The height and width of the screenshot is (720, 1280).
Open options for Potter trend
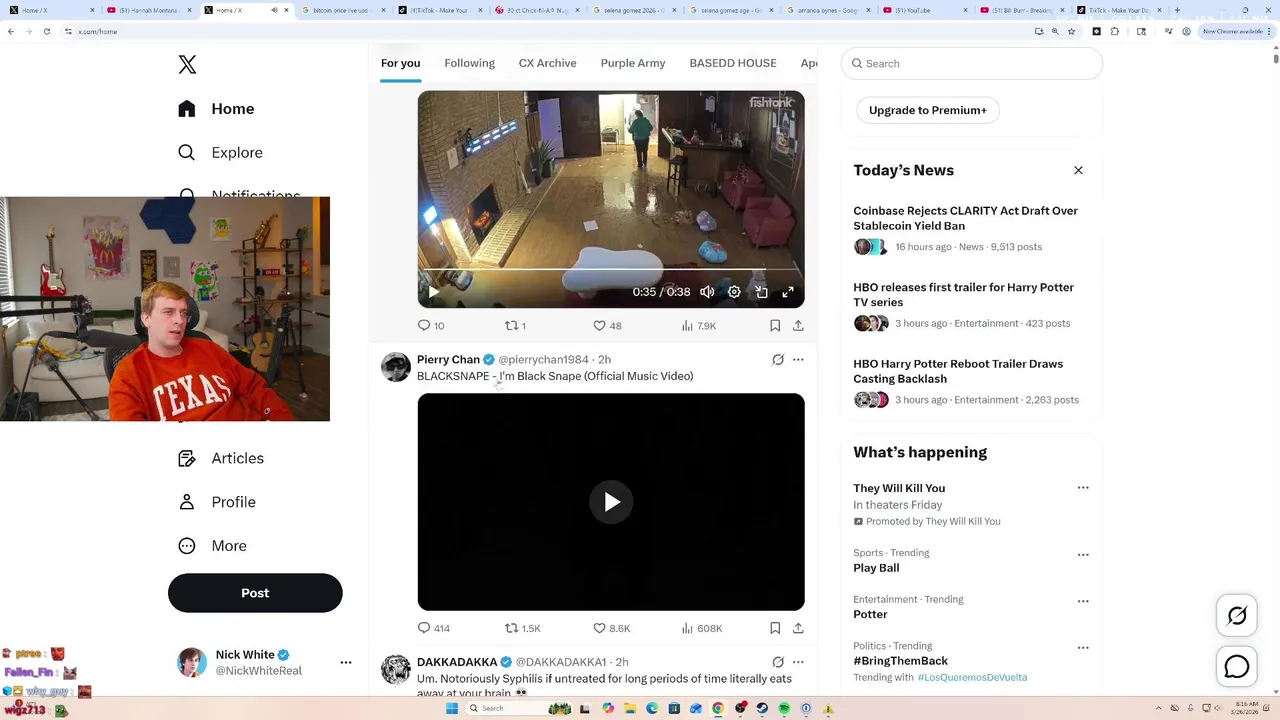tap(1083, 601)
